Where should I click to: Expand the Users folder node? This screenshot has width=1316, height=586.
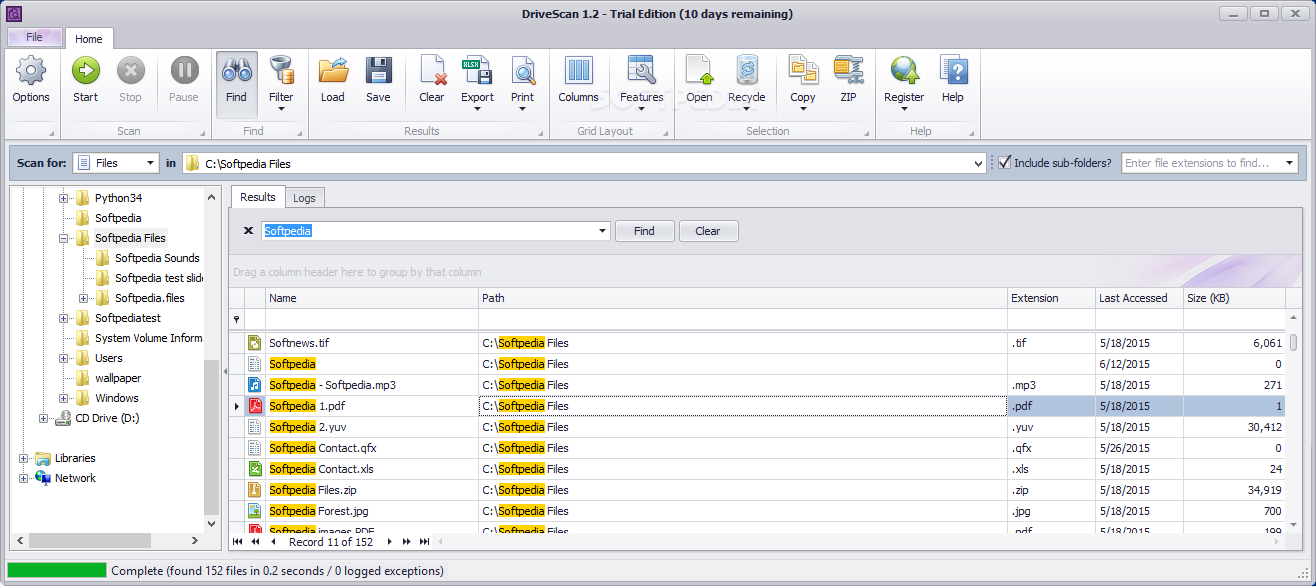point(63,358)
